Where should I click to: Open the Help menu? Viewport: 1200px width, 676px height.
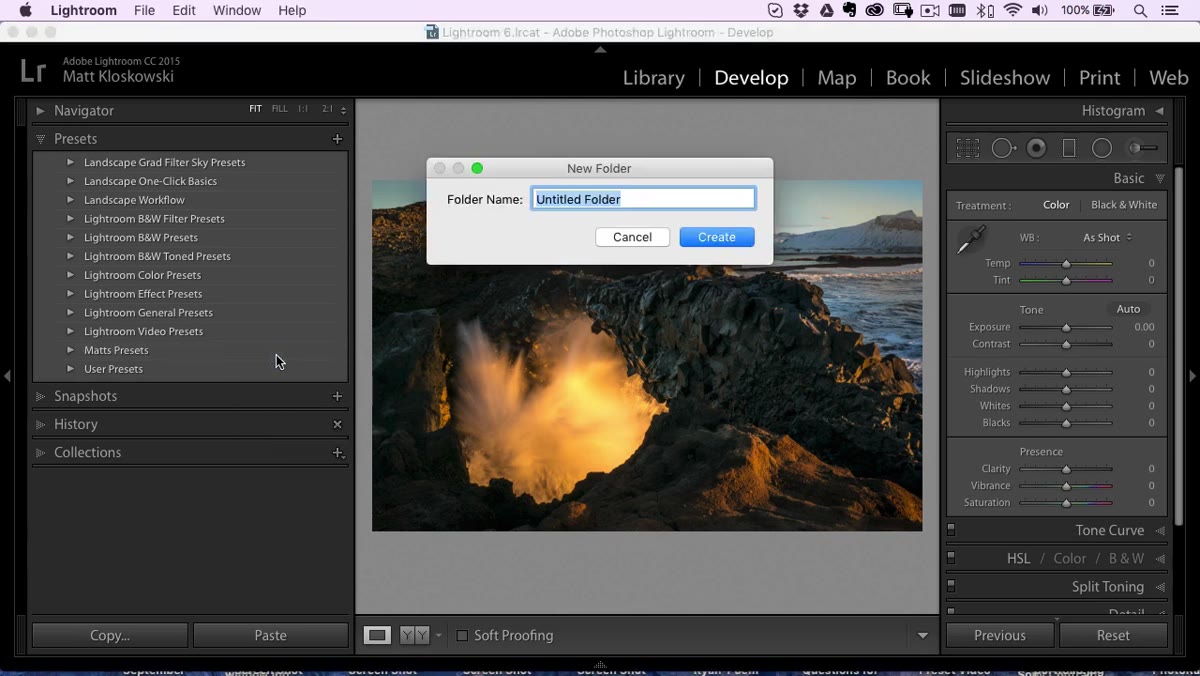pos(292,10)
